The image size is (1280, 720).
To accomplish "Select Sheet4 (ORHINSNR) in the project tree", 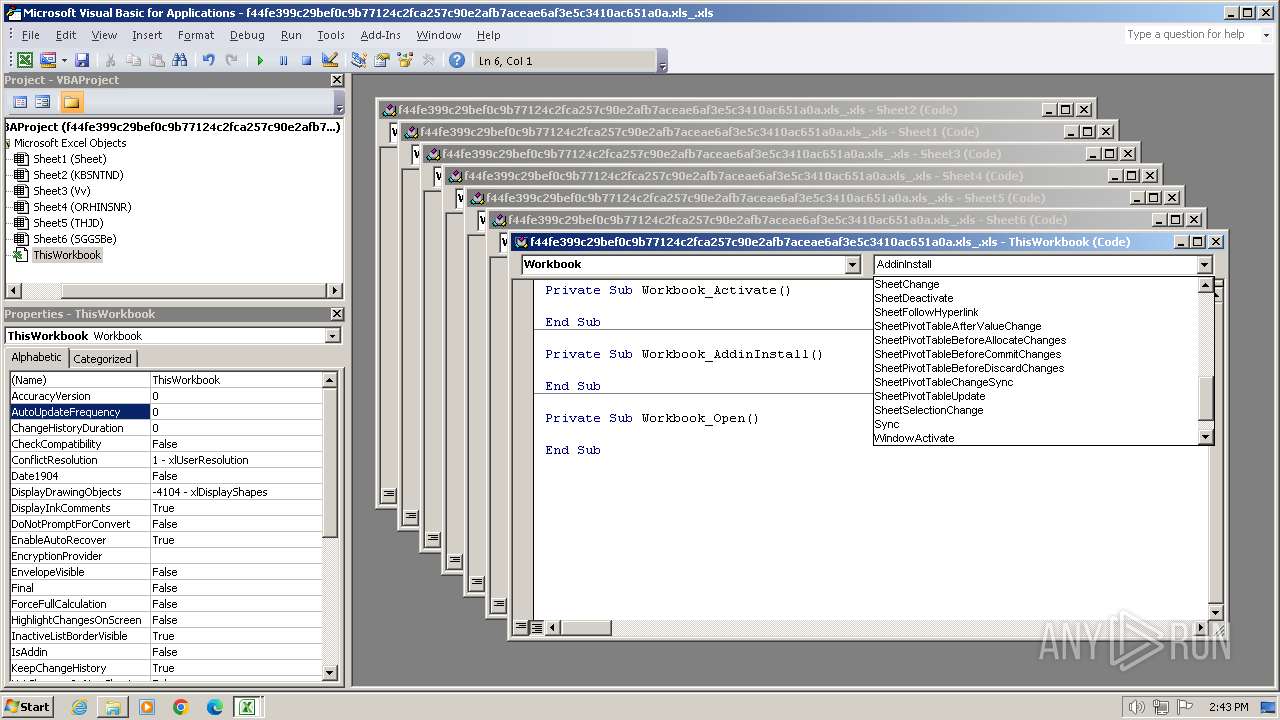I will 82,207.
